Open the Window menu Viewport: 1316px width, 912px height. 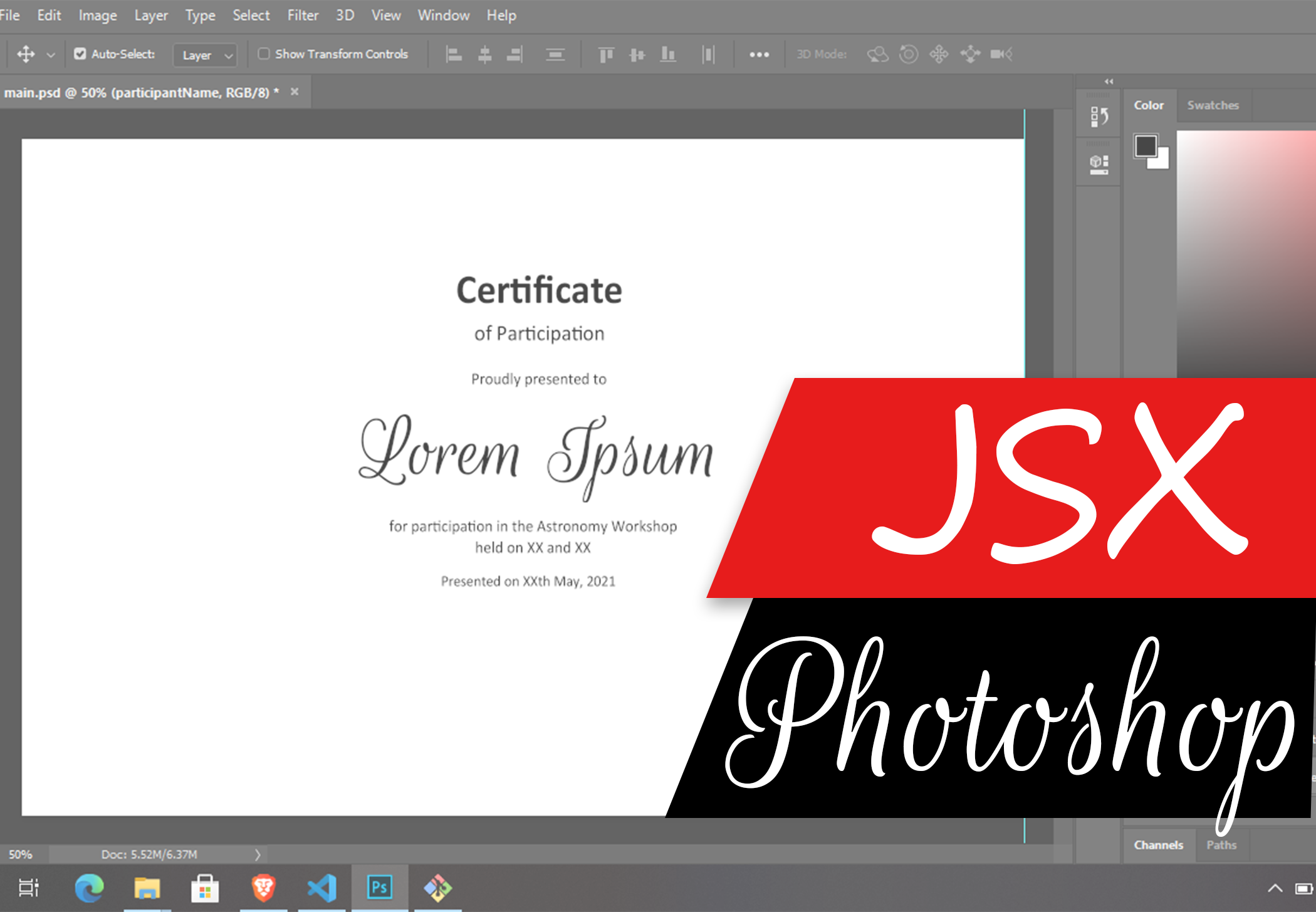(444, 15)
